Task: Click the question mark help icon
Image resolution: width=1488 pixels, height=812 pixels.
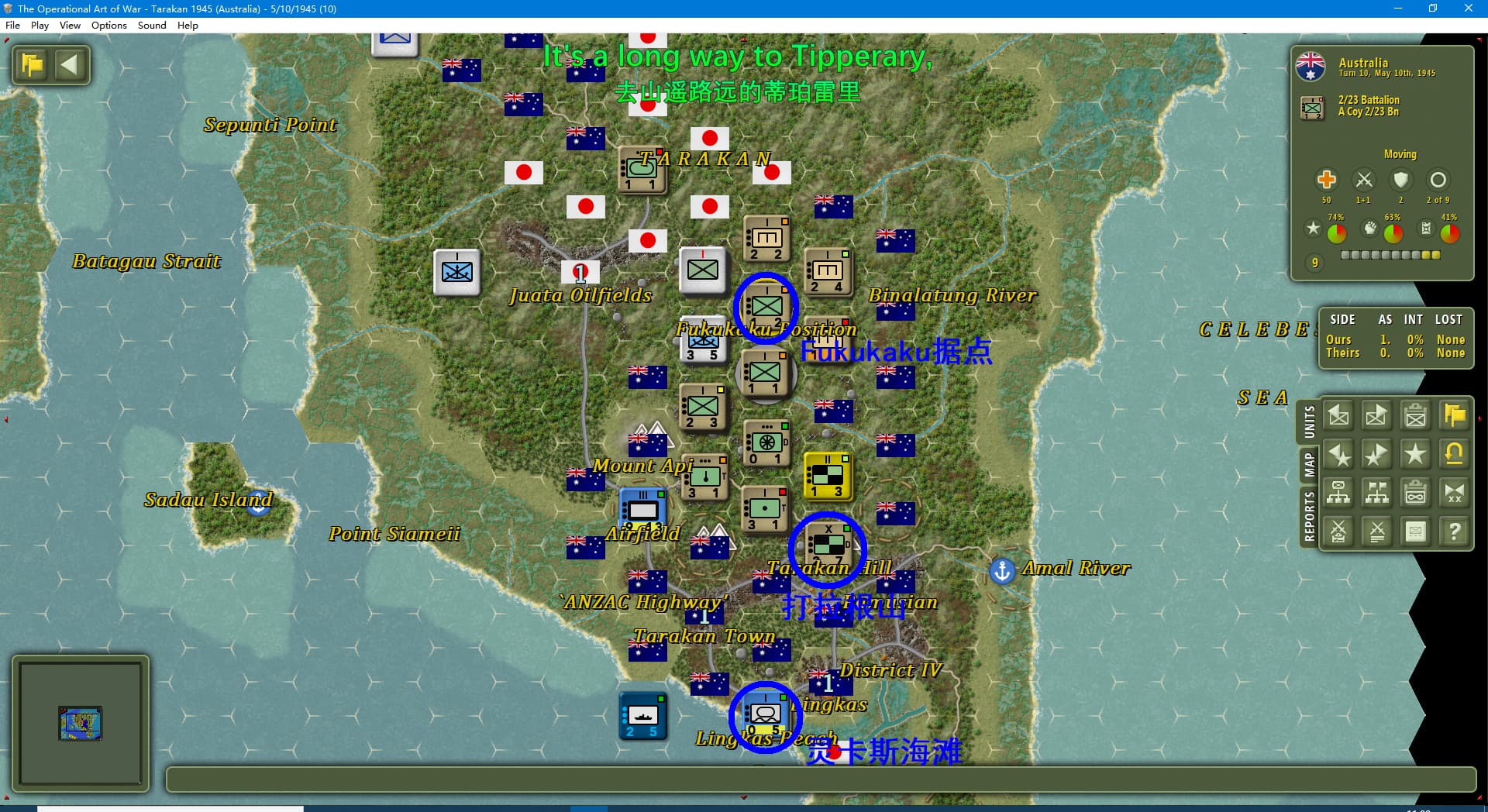Action: click(1454, 532)
